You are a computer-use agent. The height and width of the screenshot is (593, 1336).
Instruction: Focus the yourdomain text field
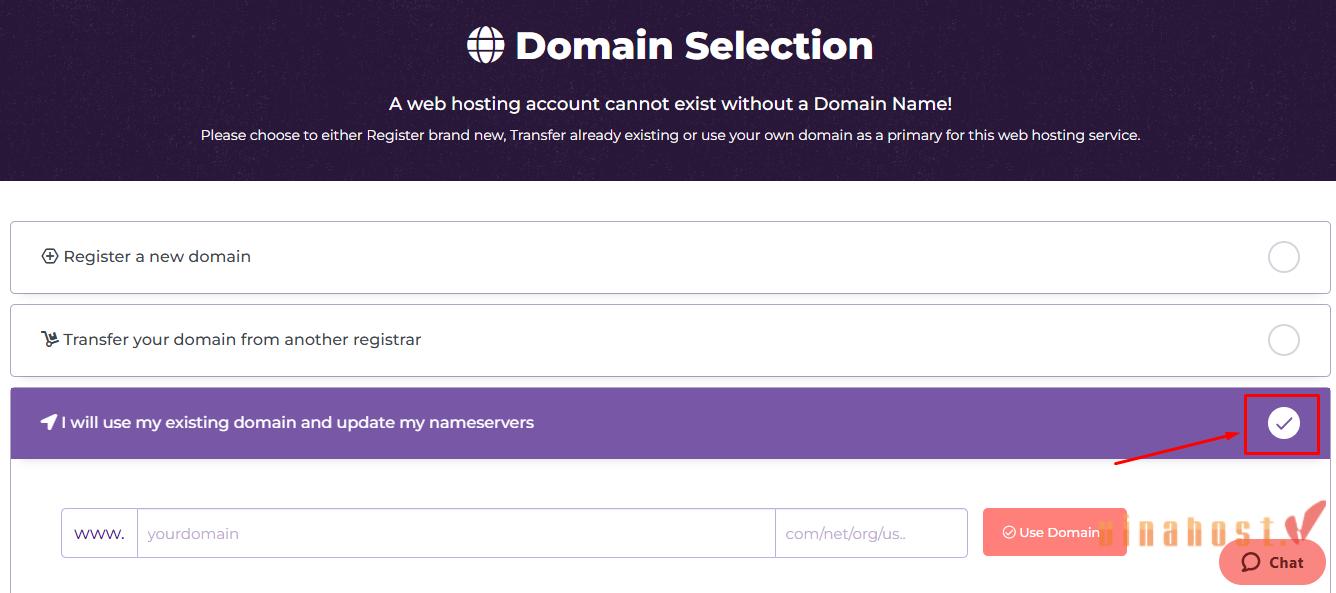click(x=456, y=533)
